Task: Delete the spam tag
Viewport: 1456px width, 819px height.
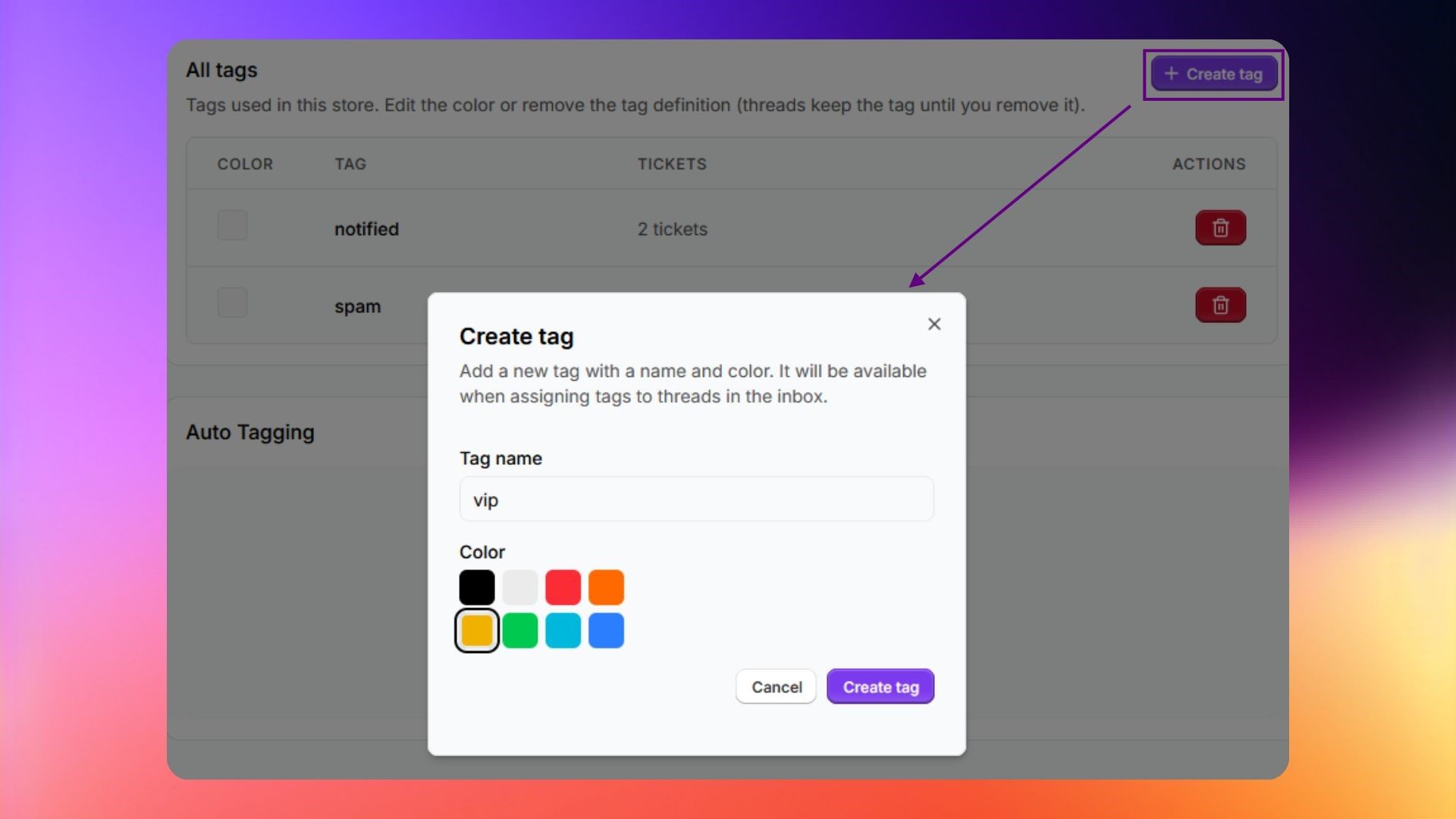Action: pyautogui.click(x=1220, y=305)
